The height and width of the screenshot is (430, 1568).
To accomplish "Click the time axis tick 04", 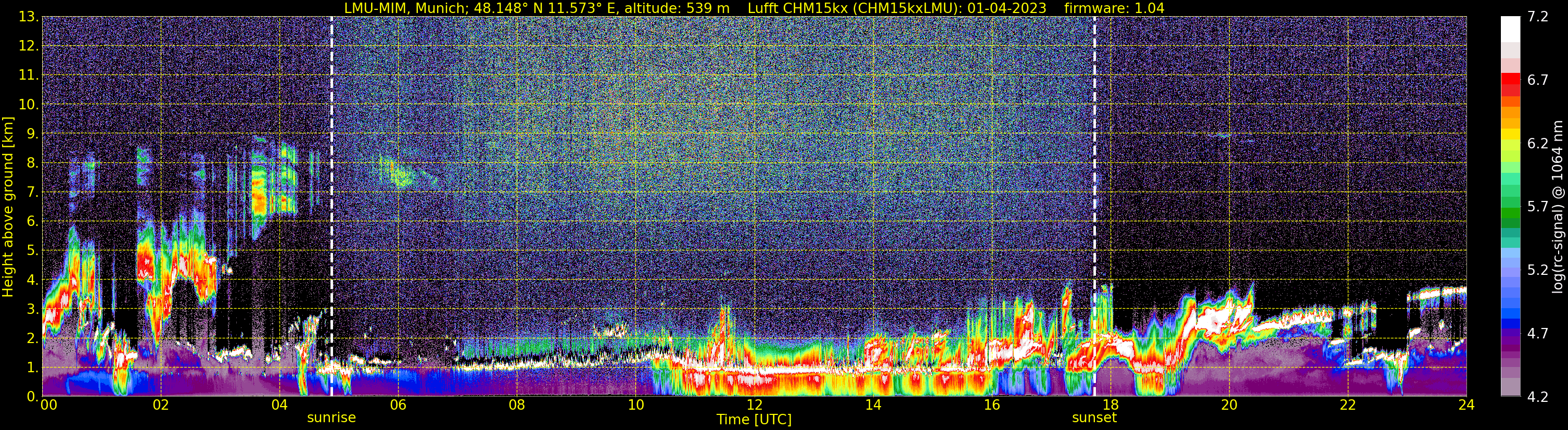I will (x=279, y=405).
